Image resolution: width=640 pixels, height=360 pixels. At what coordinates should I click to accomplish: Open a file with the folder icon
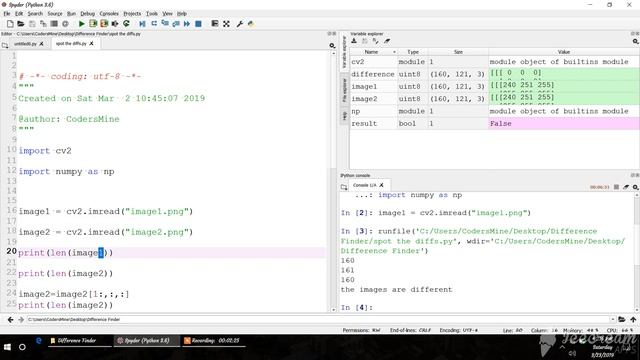point(21,24)
